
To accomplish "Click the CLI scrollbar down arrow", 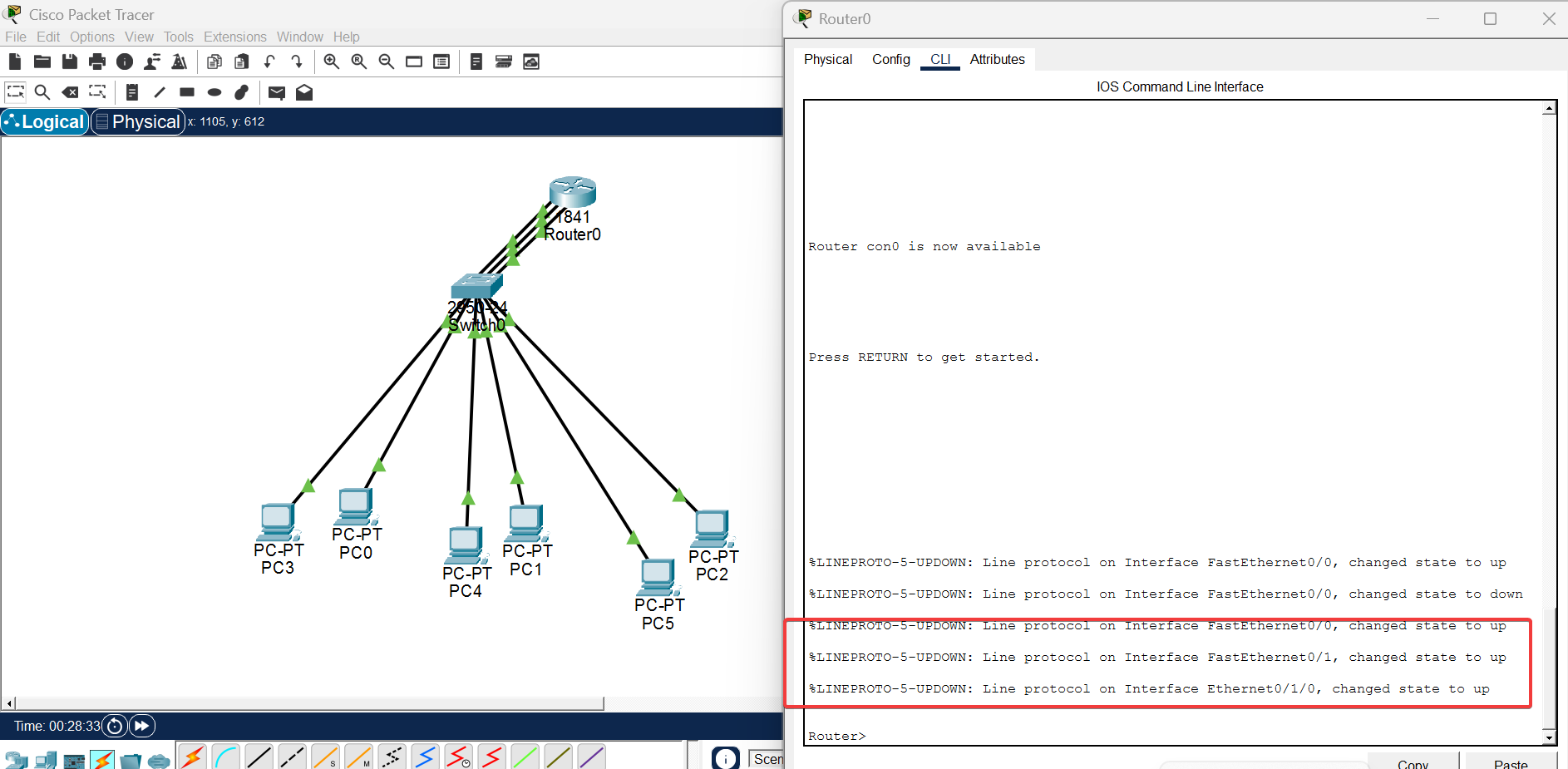I will click(x=1549, y=737).
